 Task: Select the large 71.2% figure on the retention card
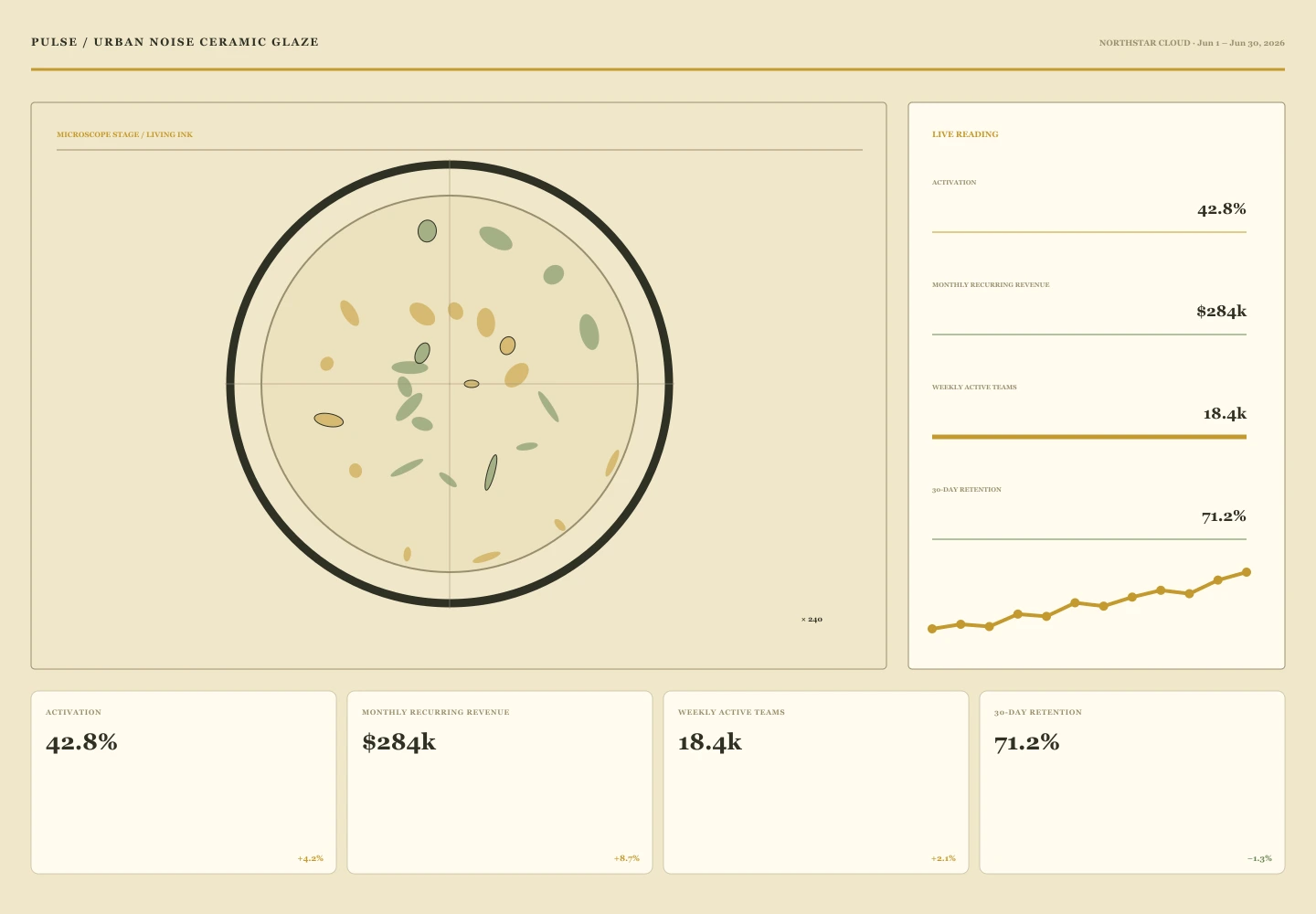point(1027,742)
